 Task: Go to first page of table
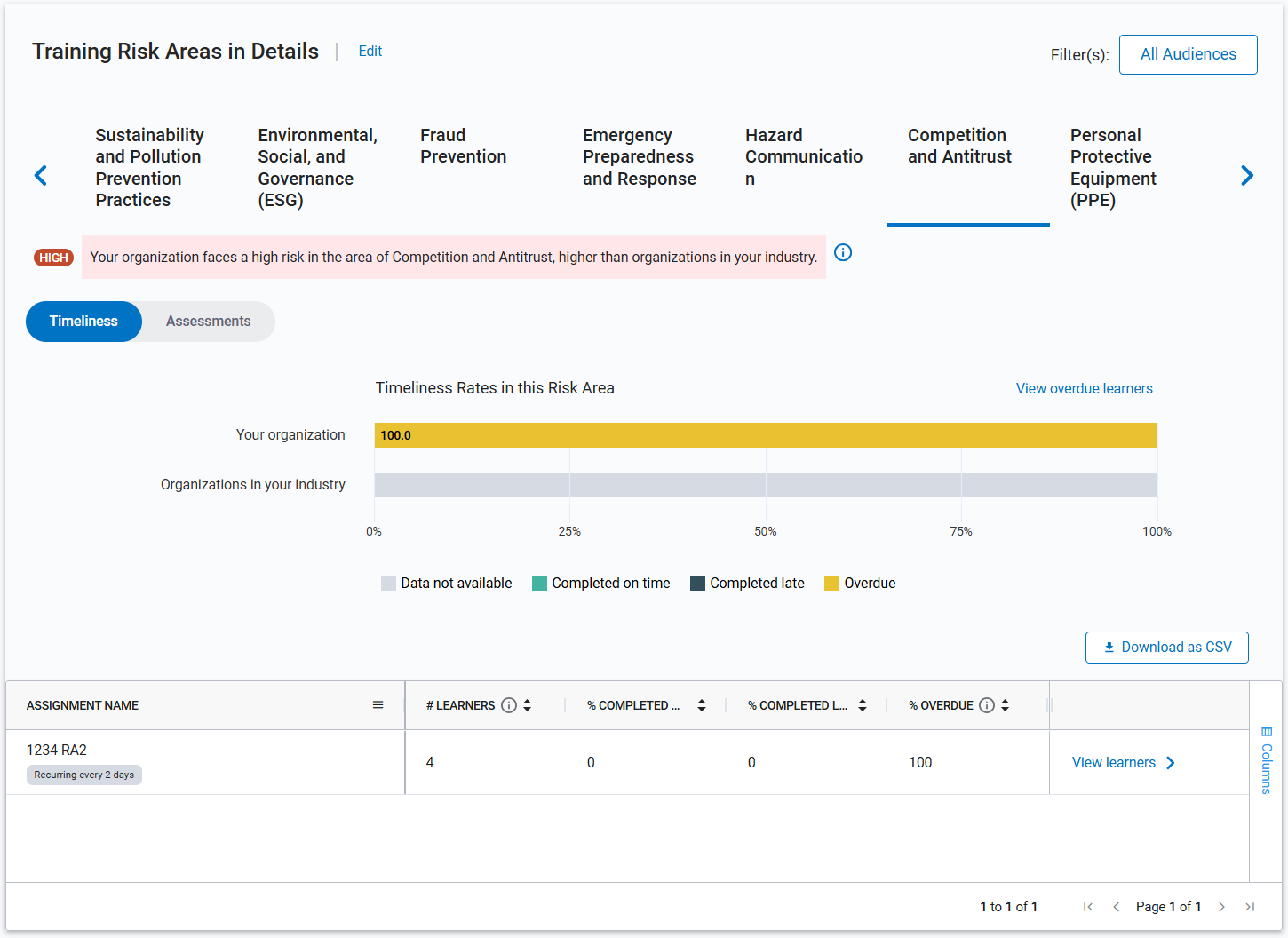click(x=1088, y=907)
